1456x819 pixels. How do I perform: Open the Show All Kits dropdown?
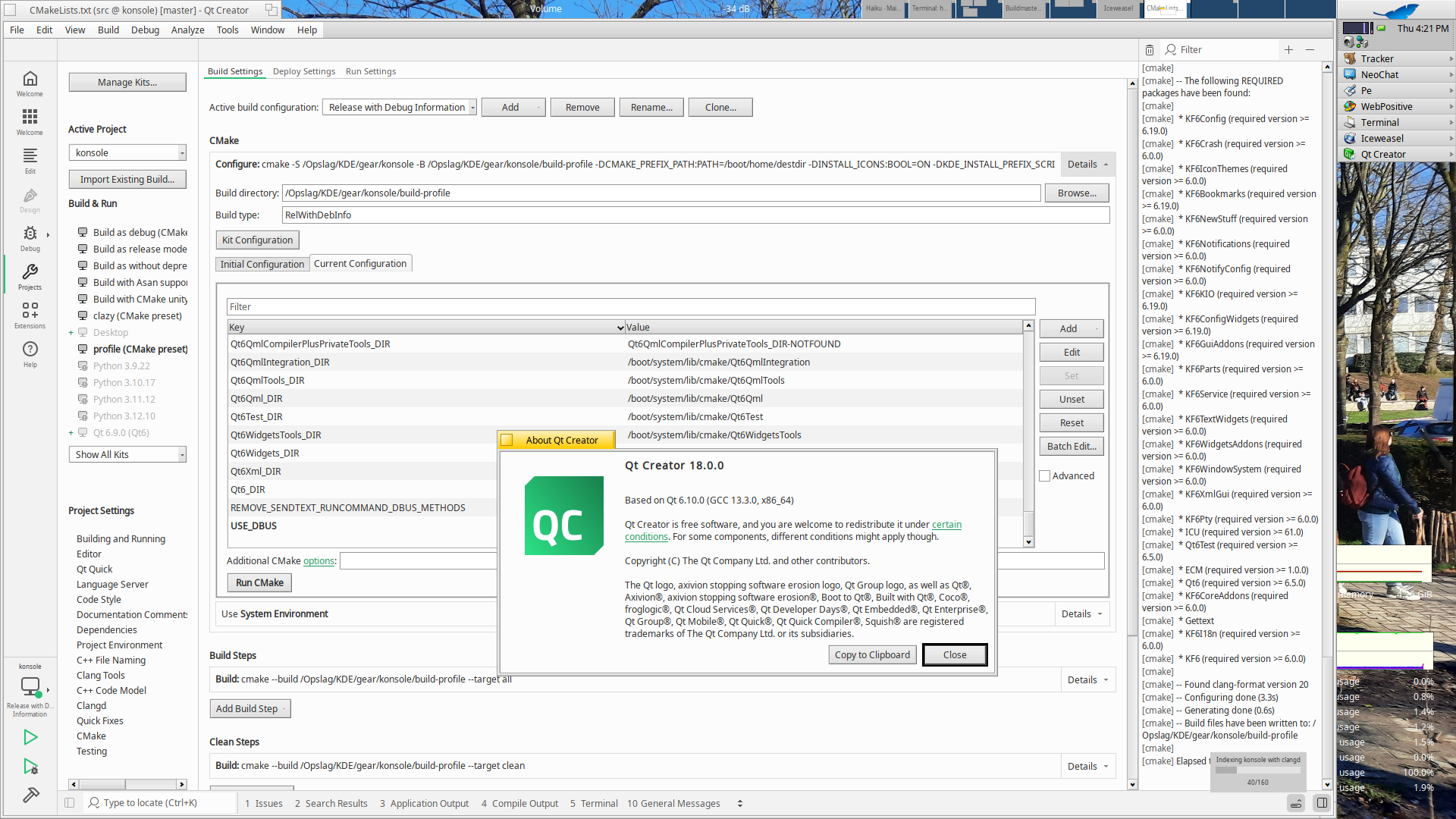click(127, 454)
